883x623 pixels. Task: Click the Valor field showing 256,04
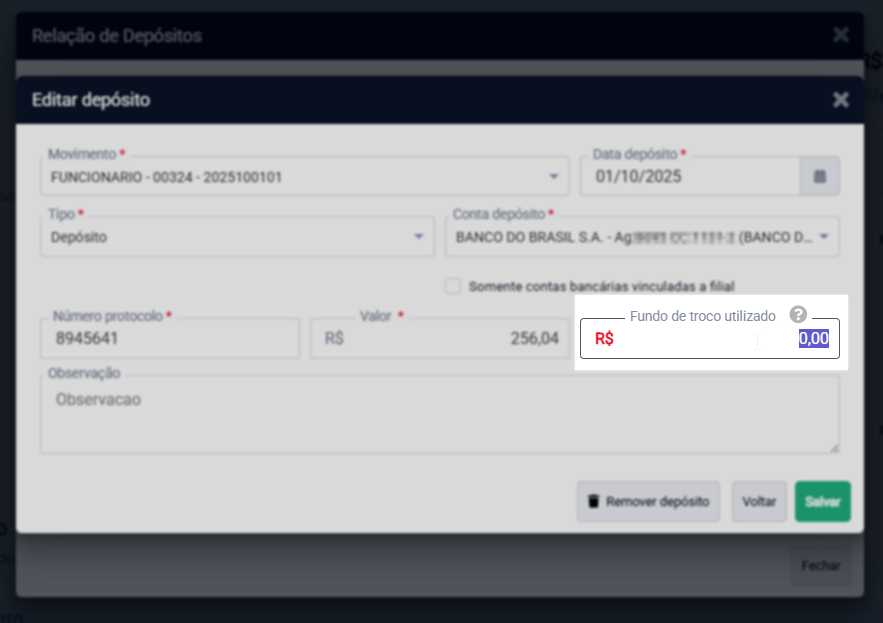coord(440,339)
